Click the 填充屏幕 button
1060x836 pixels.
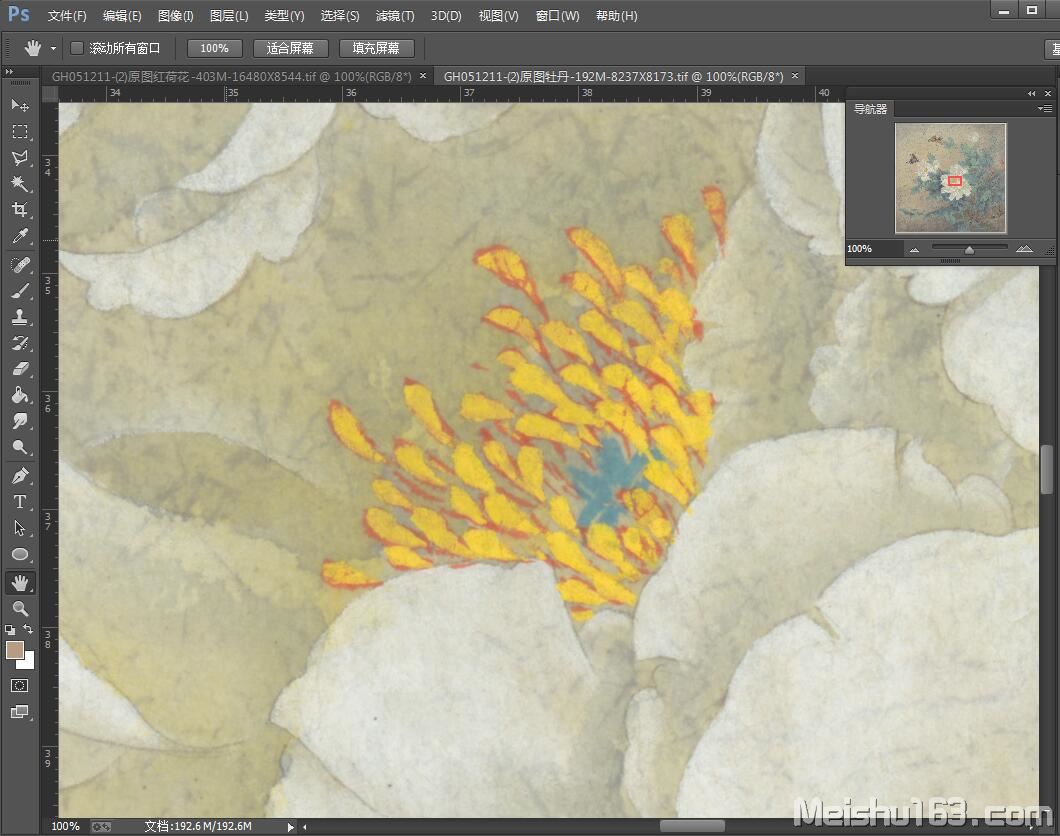[376, 48]
